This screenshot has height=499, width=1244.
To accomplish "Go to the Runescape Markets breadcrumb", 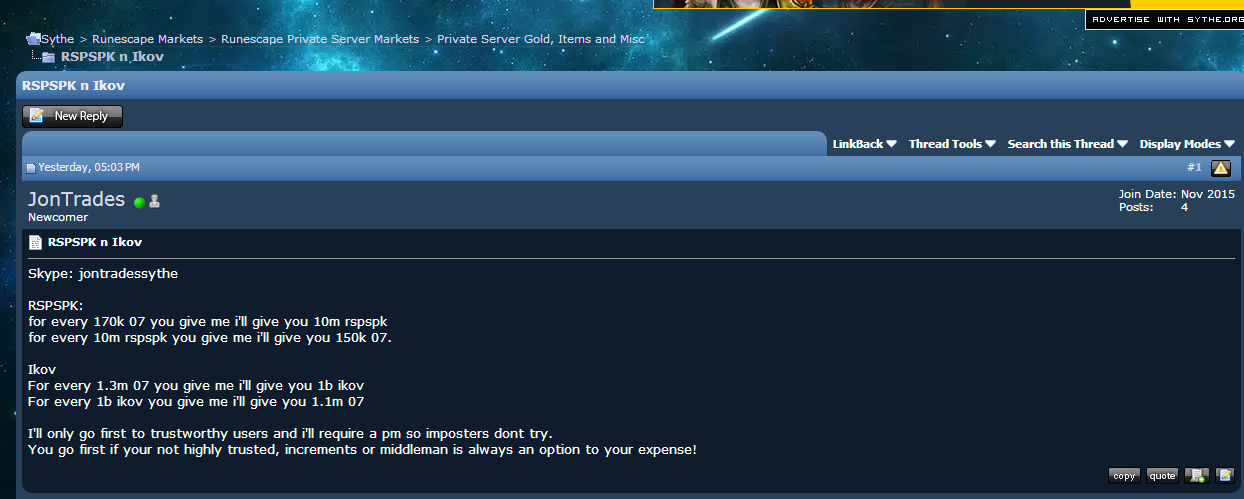I will (147, 39).
